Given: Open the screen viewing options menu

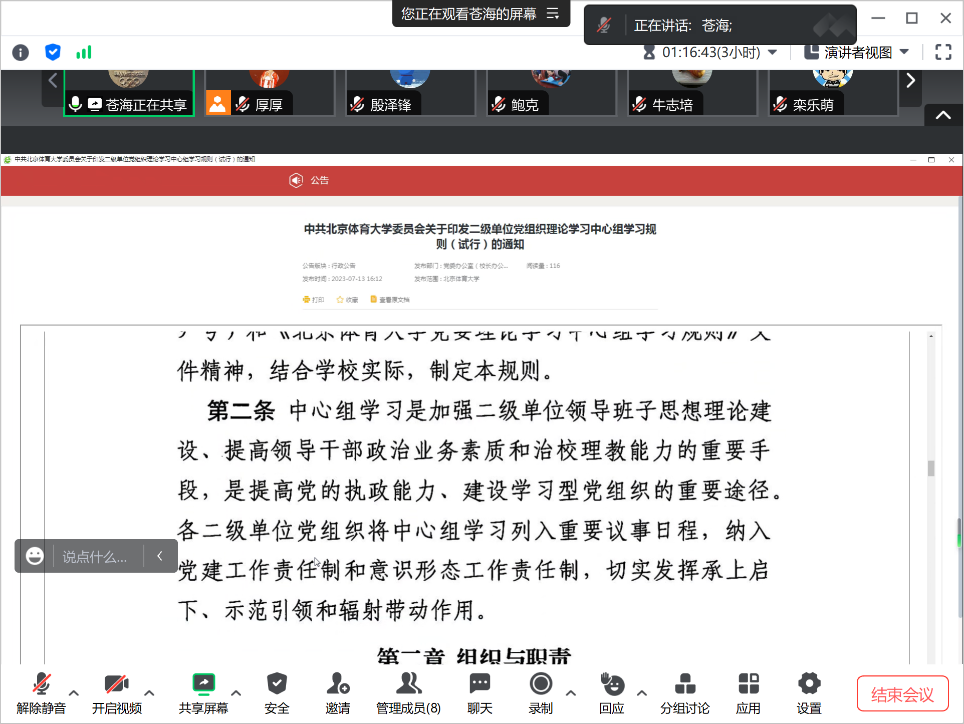Looking at the screenshot, I should [552, 14].
